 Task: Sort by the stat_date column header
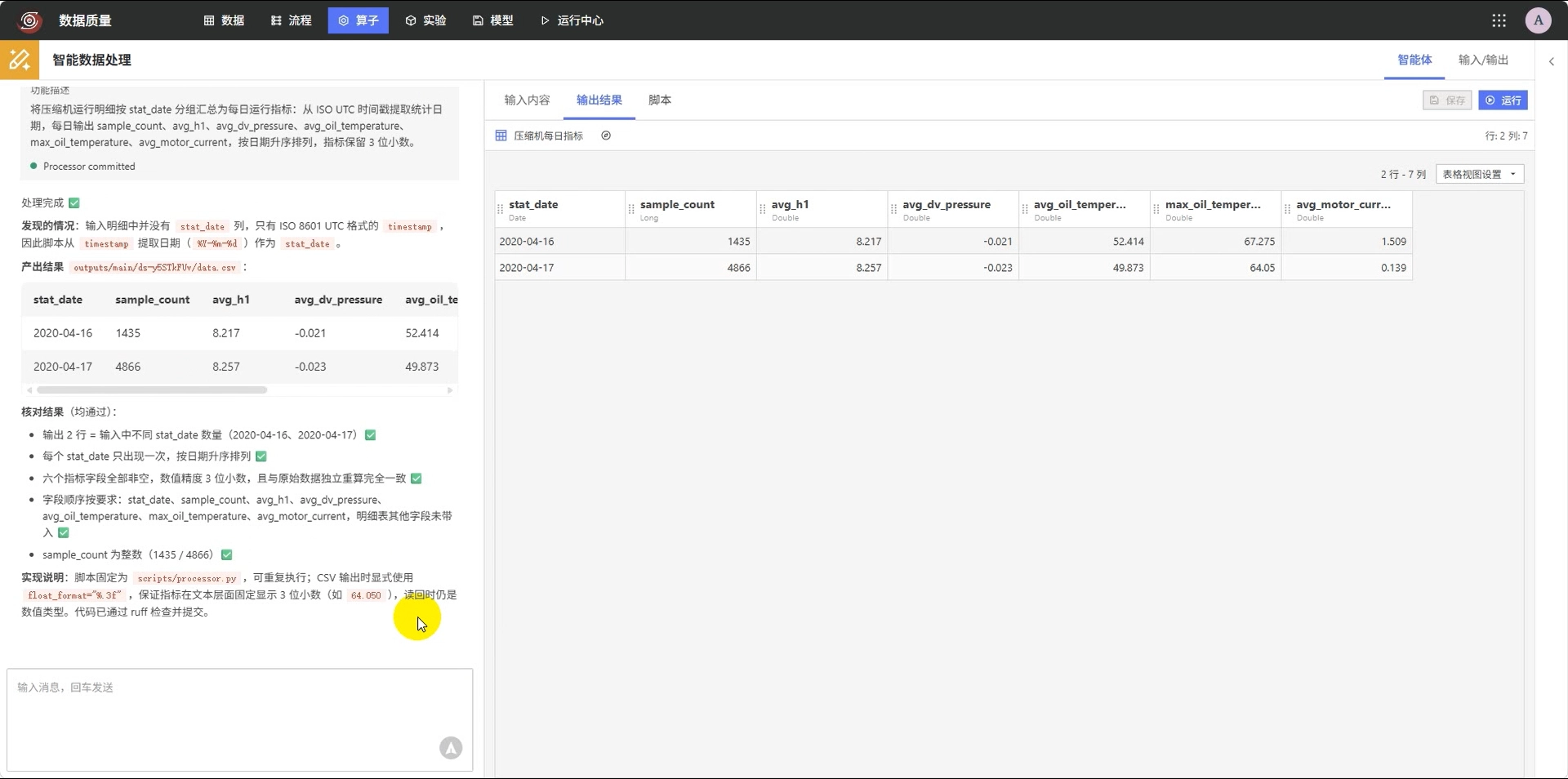(x=560, y=209)
